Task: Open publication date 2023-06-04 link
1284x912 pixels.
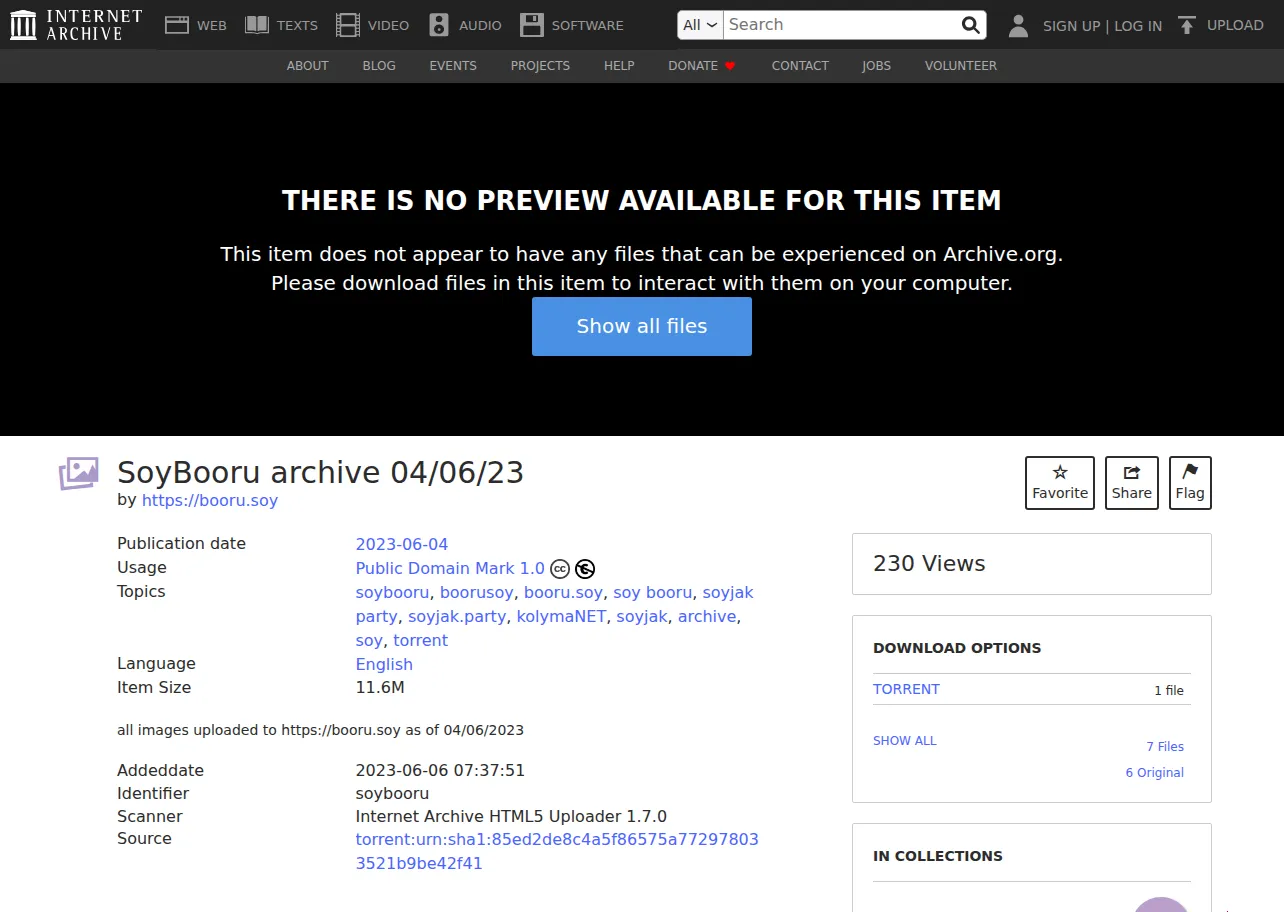Action: [x=402, y=545]
